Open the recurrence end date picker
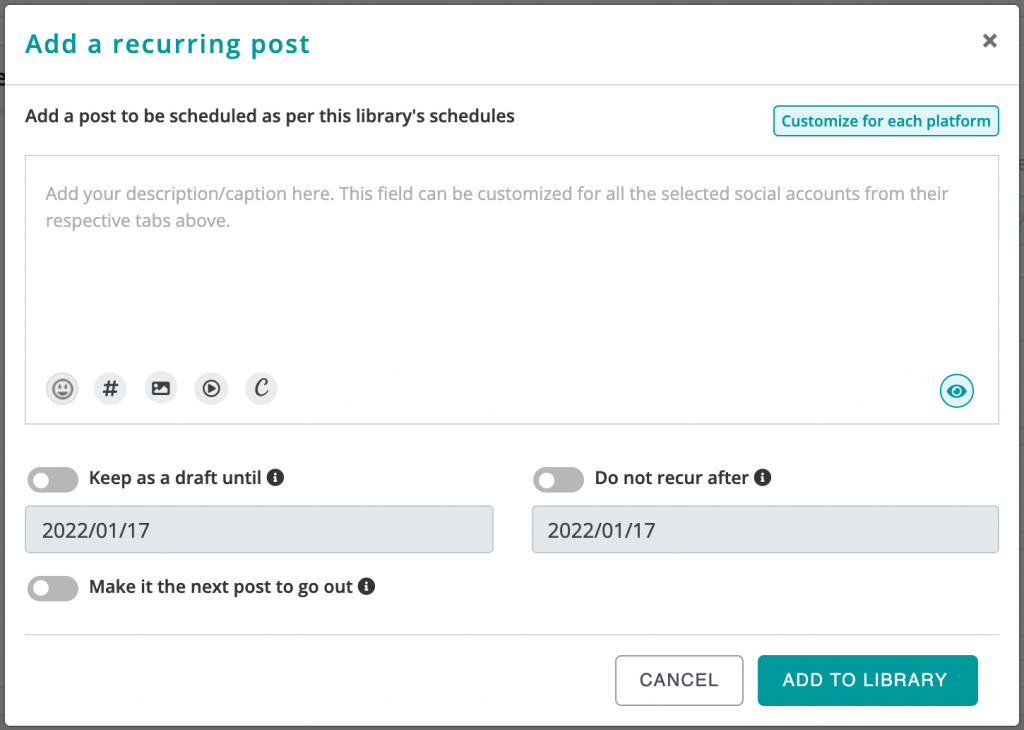1024x730 pixels. [x=764, y=529]
